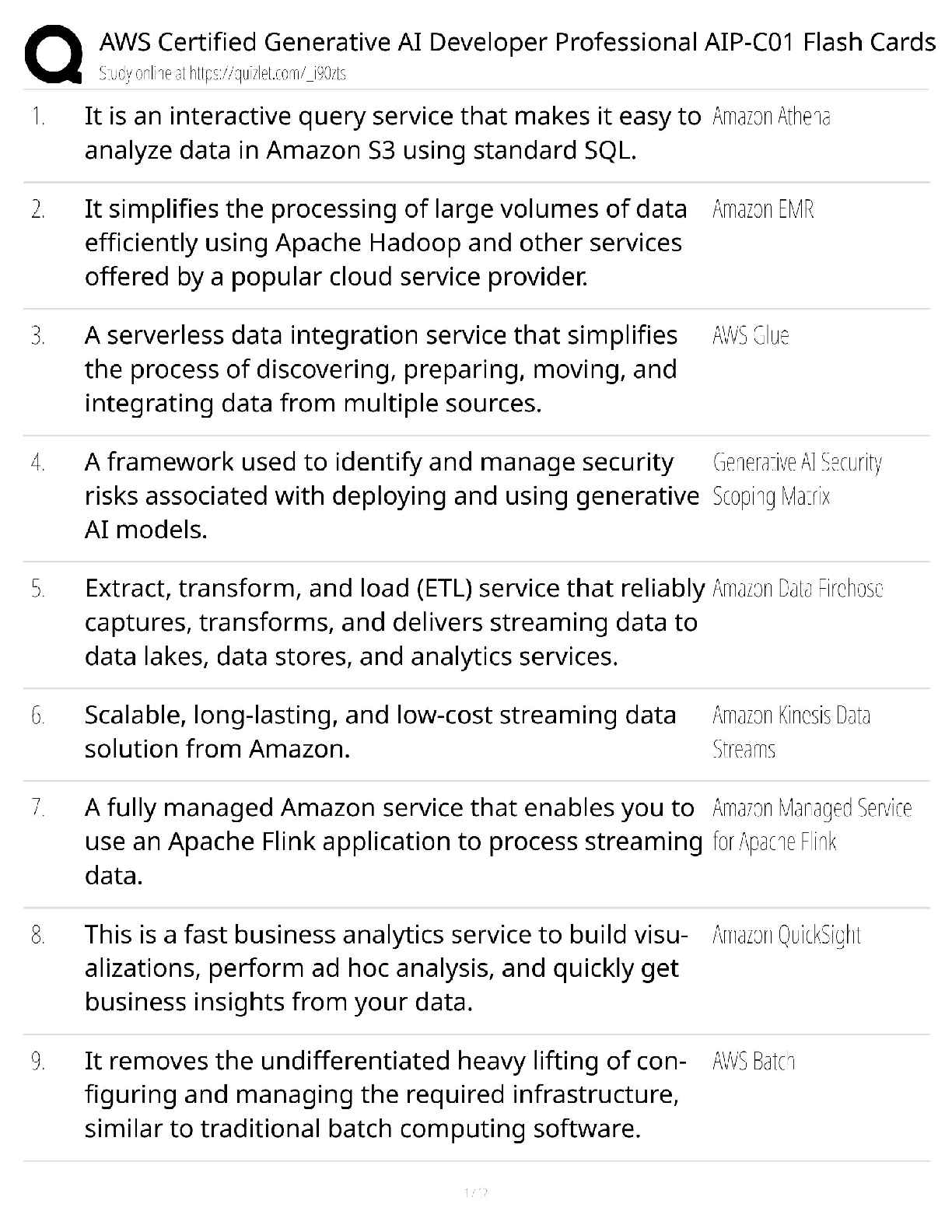Select the Amazon Kinesis Data Streams term

pyautogui.click(x=791, y=732)
